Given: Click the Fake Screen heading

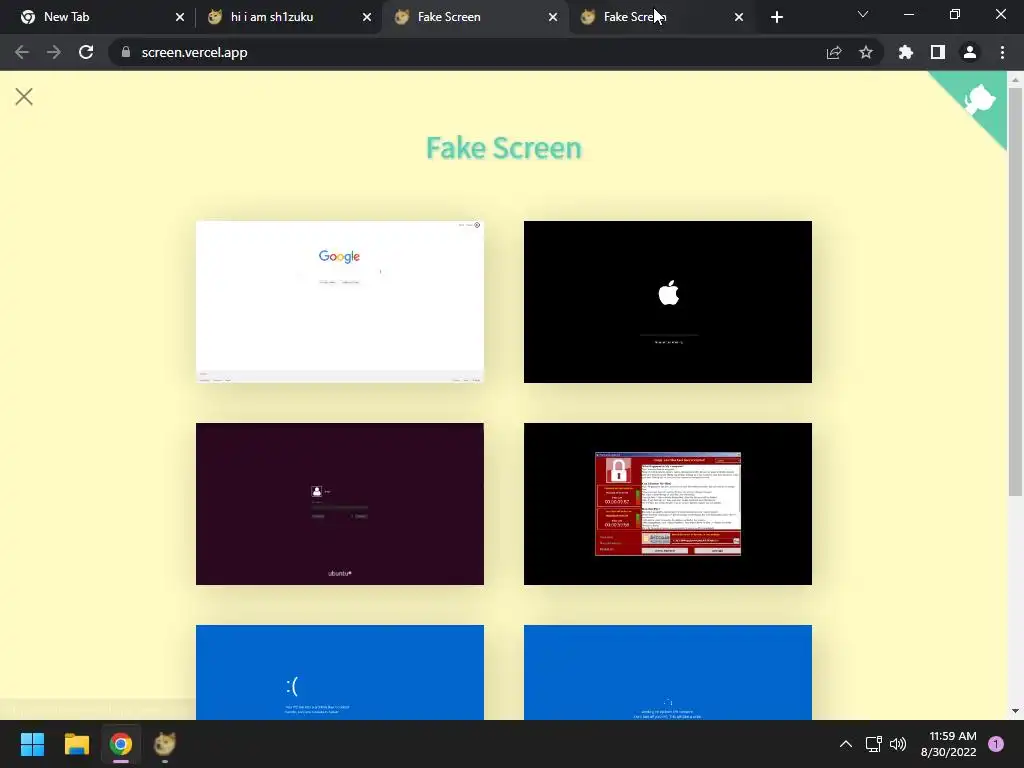Looking at the screenshot, I should (x=504, y=148).
